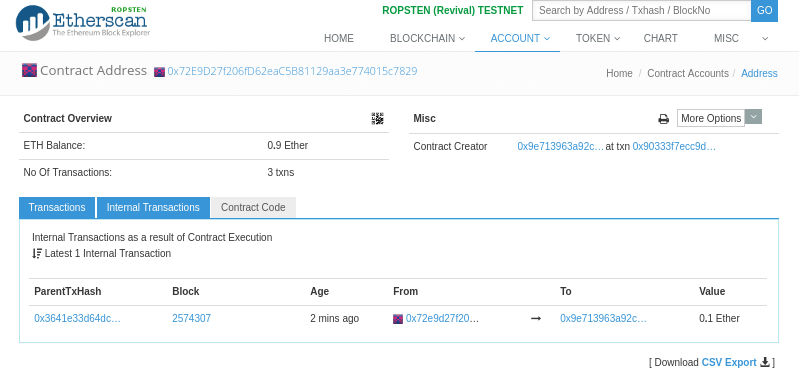Click the CSV download arrow icon
The height and width of the screenshot is (387, 799).
tap(765, 362)
